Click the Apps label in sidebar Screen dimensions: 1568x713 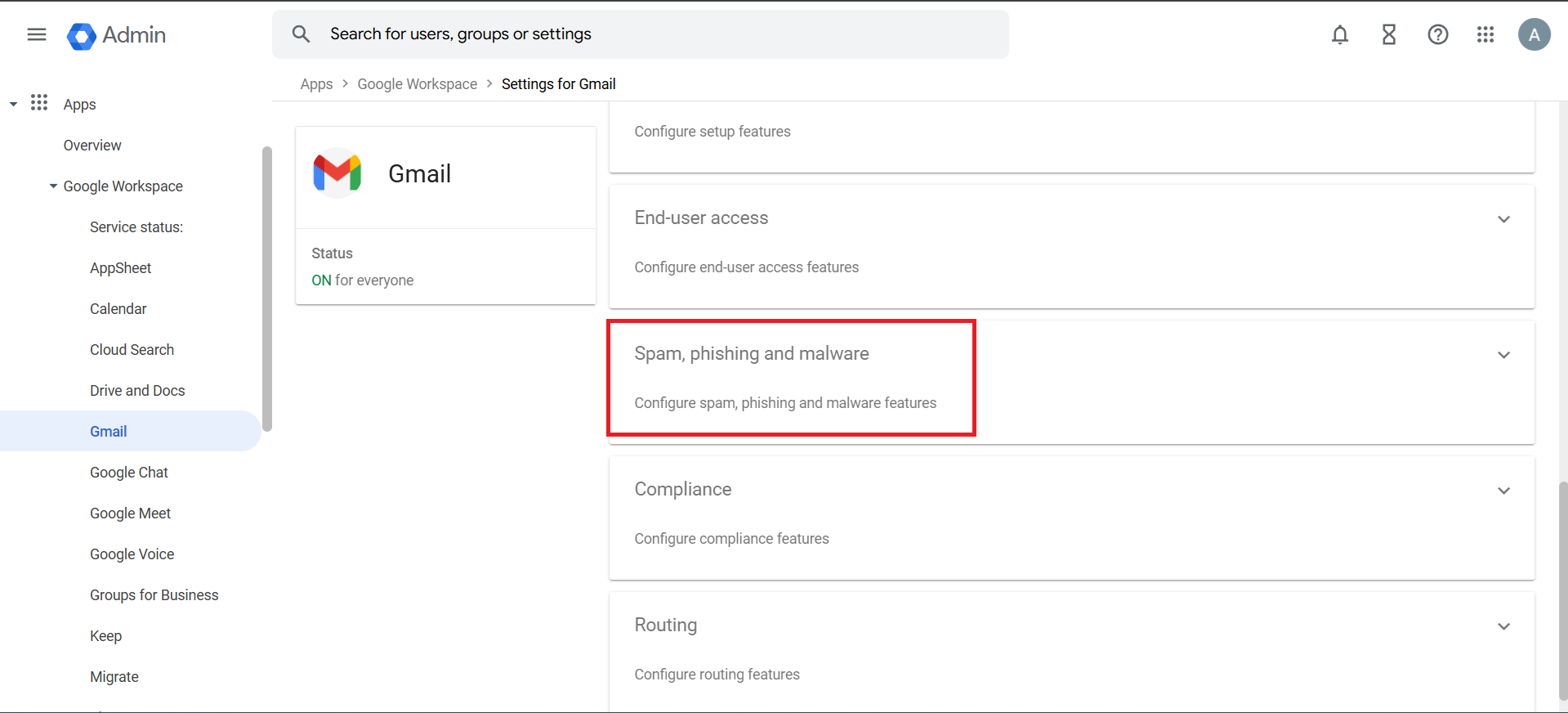click(80, 105)
